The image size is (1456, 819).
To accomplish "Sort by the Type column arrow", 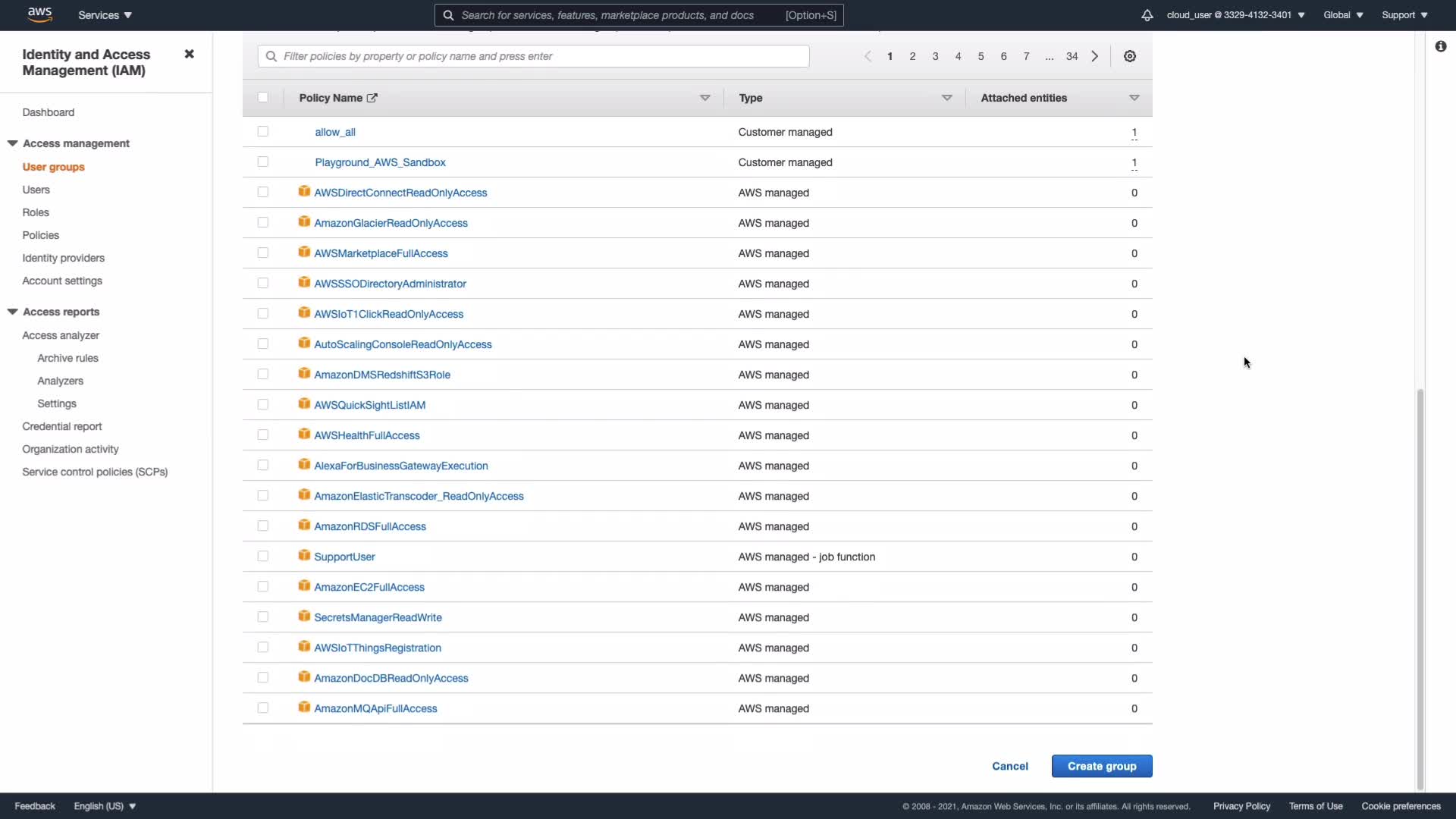I will point(946,98).
